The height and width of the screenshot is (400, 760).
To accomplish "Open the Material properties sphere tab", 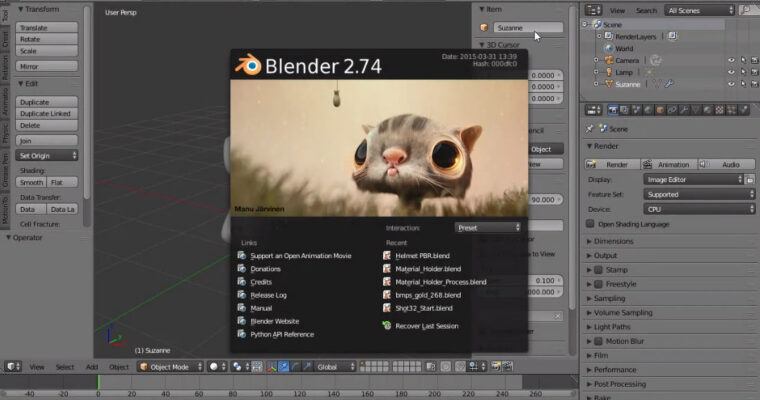I will pos(707,110).
